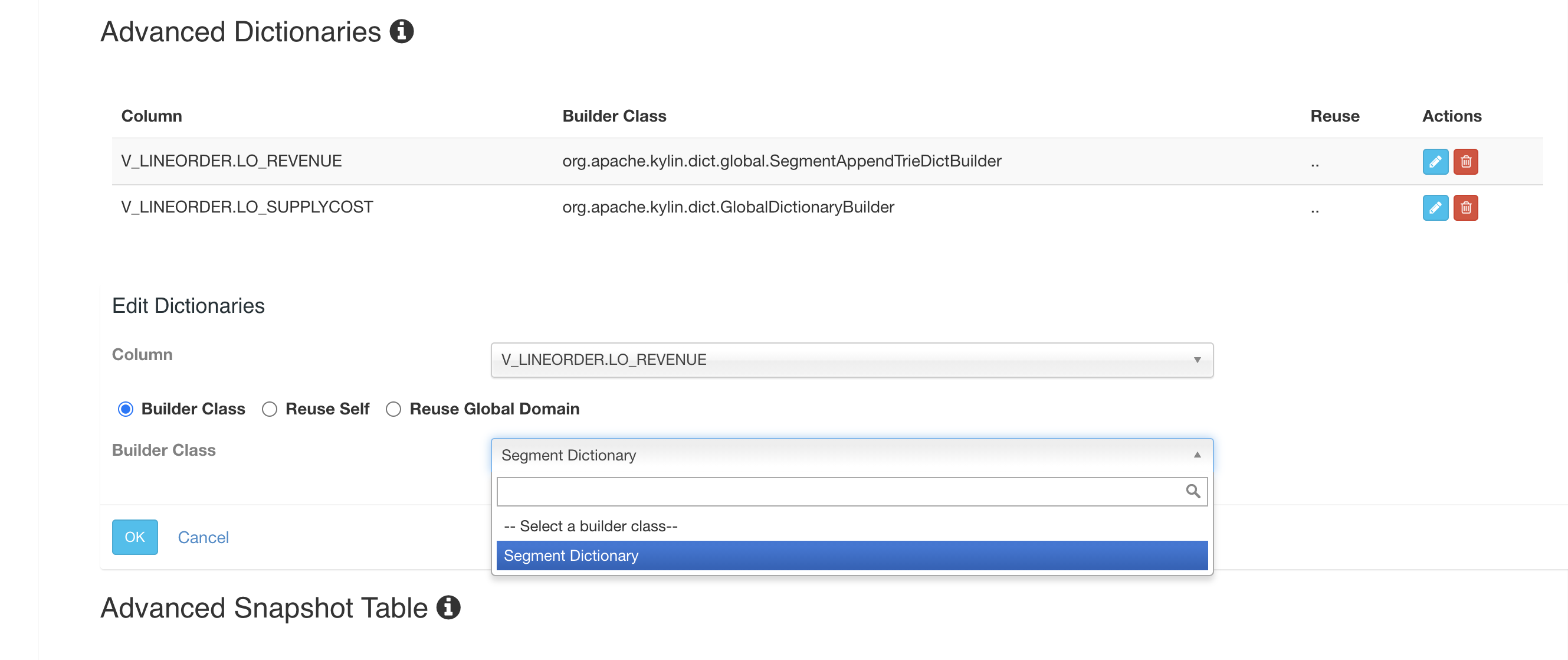Click info icon beside Advanced Dictionaries heading
Image resolution: width=1568 pixels, height=660 pixels.
pos(401,32)
